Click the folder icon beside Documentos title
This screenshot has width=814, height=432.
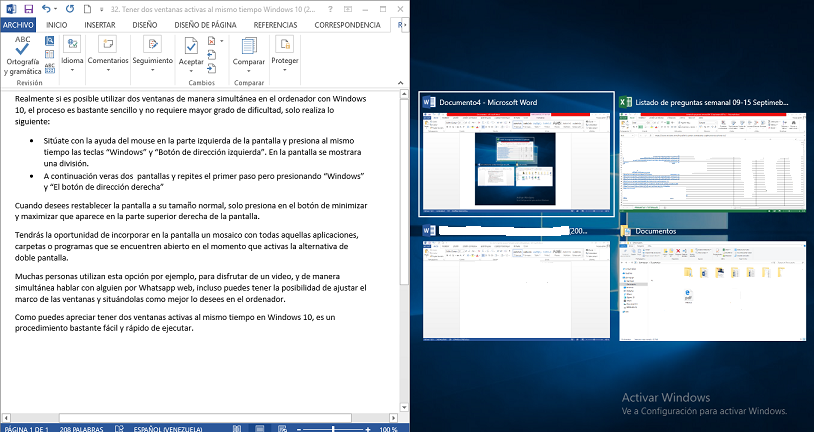pyautogui.click(x=625, y=231)
